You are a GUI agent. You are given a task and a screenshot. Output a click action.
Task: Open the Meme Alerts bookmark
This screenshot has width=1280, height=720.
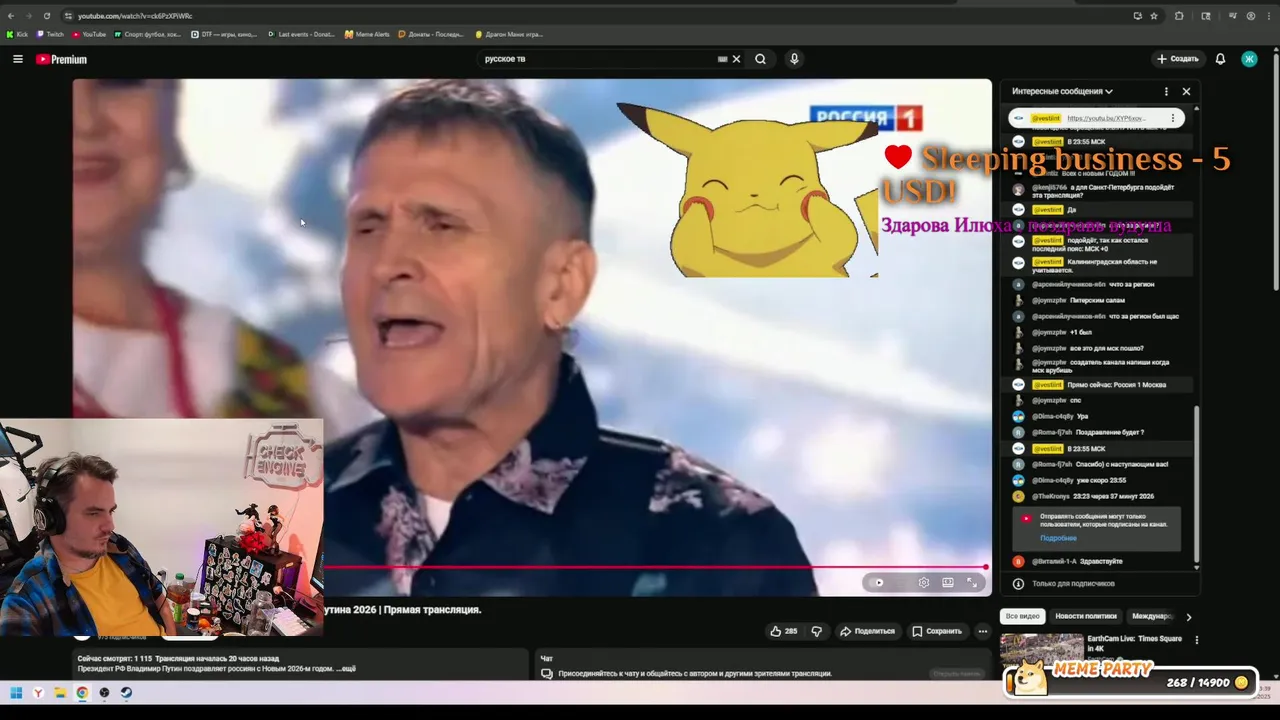(x=367, y=34)
